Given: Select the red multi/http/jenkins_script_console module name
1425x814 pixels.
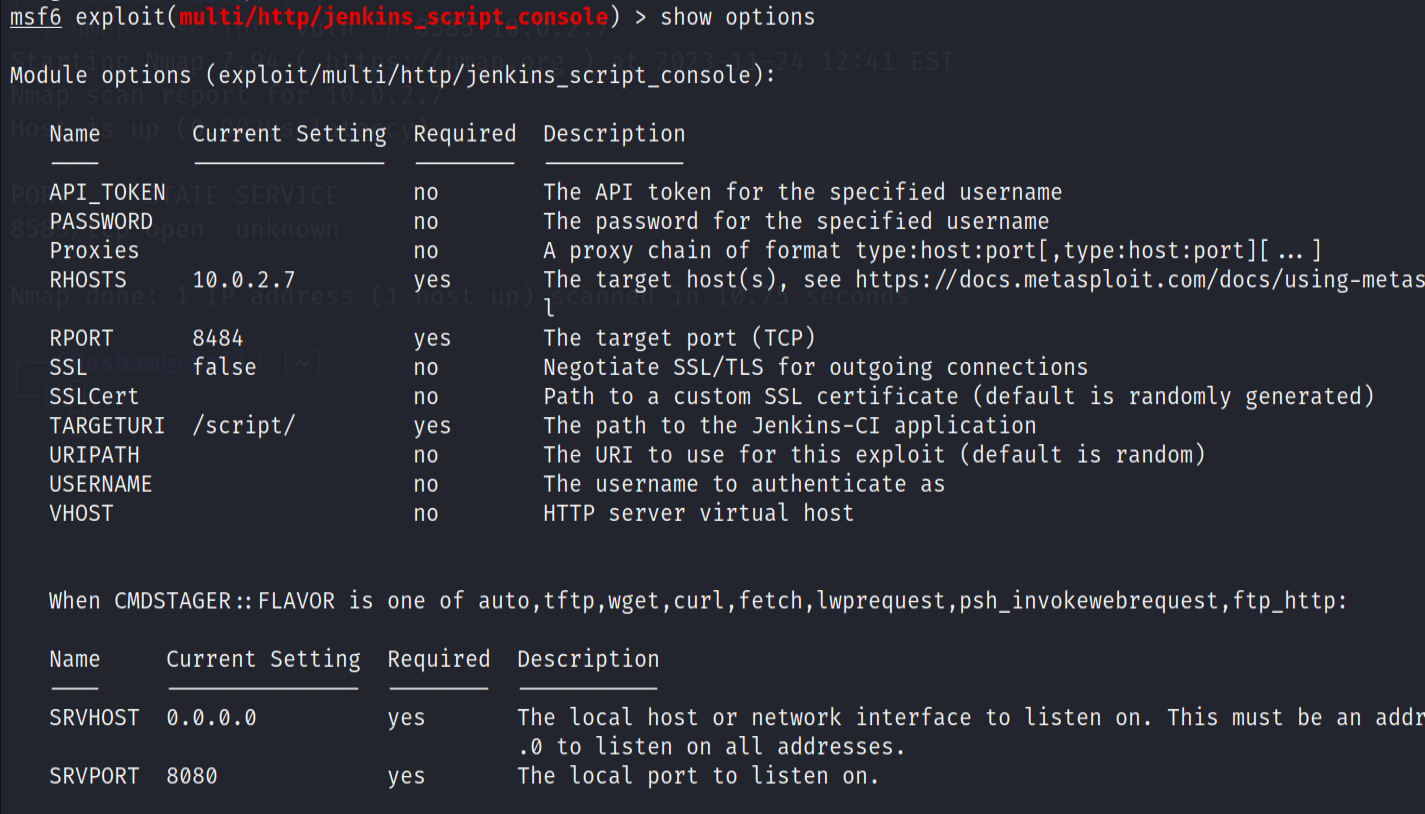Looking at the screenshot, I should [x=394, y=17].
